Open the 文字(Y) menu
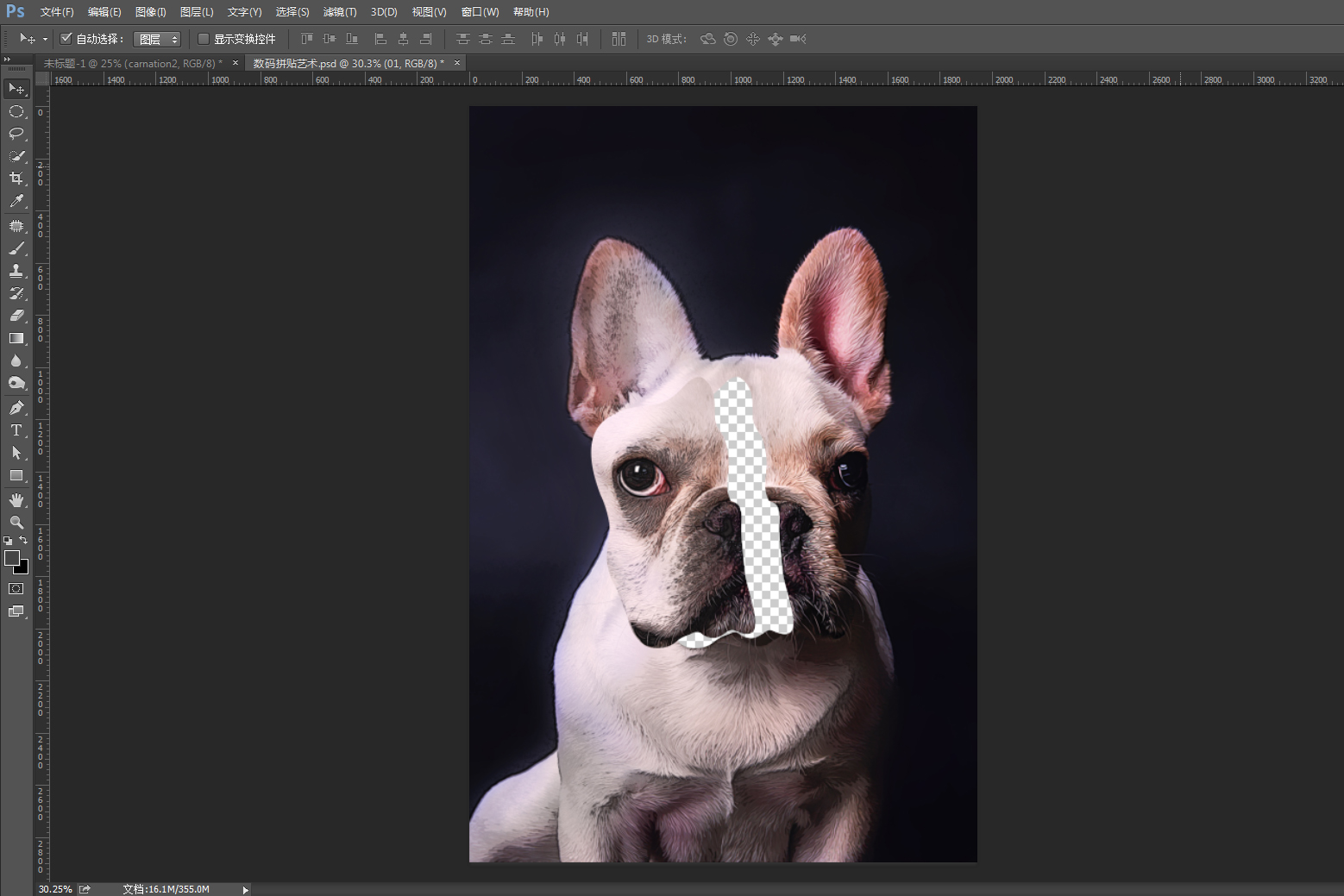 coord(245,12)
